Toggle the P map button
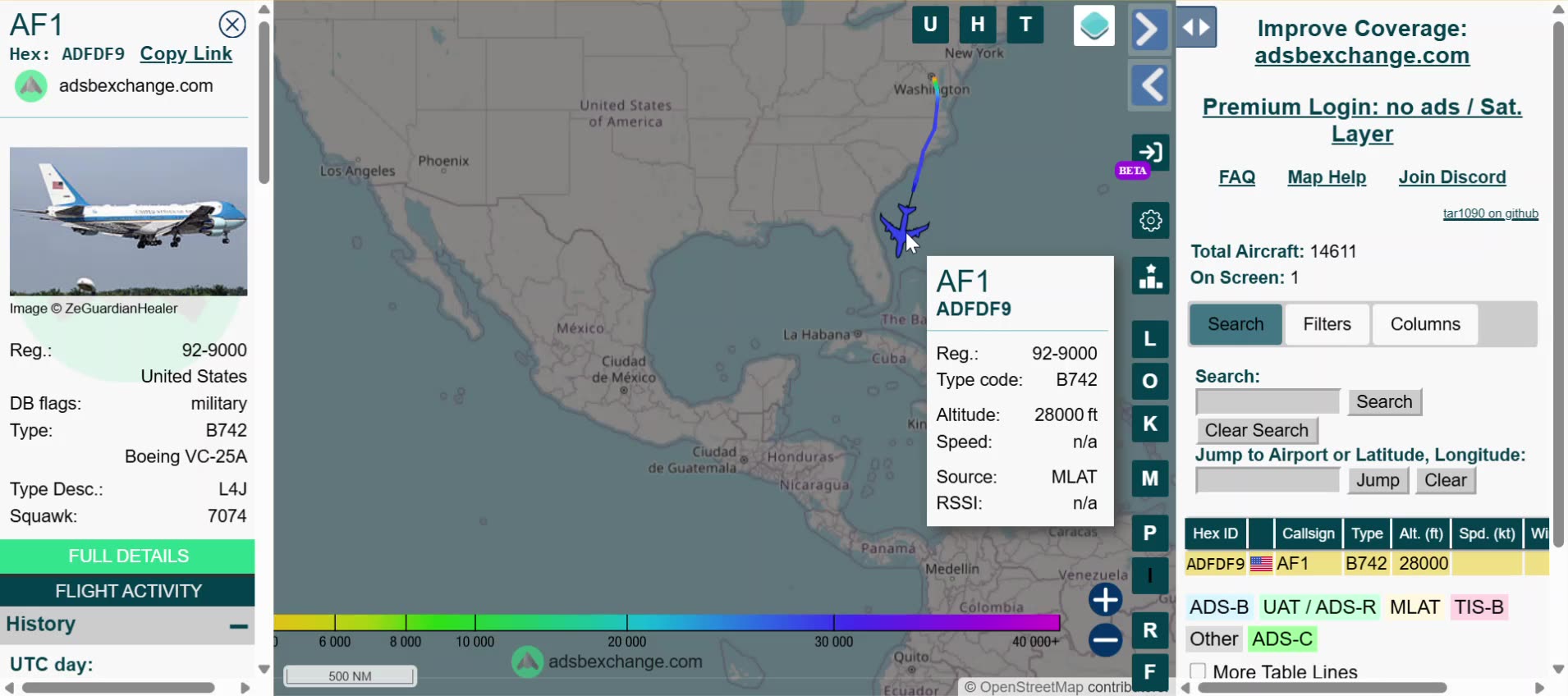 point(1150,533)
